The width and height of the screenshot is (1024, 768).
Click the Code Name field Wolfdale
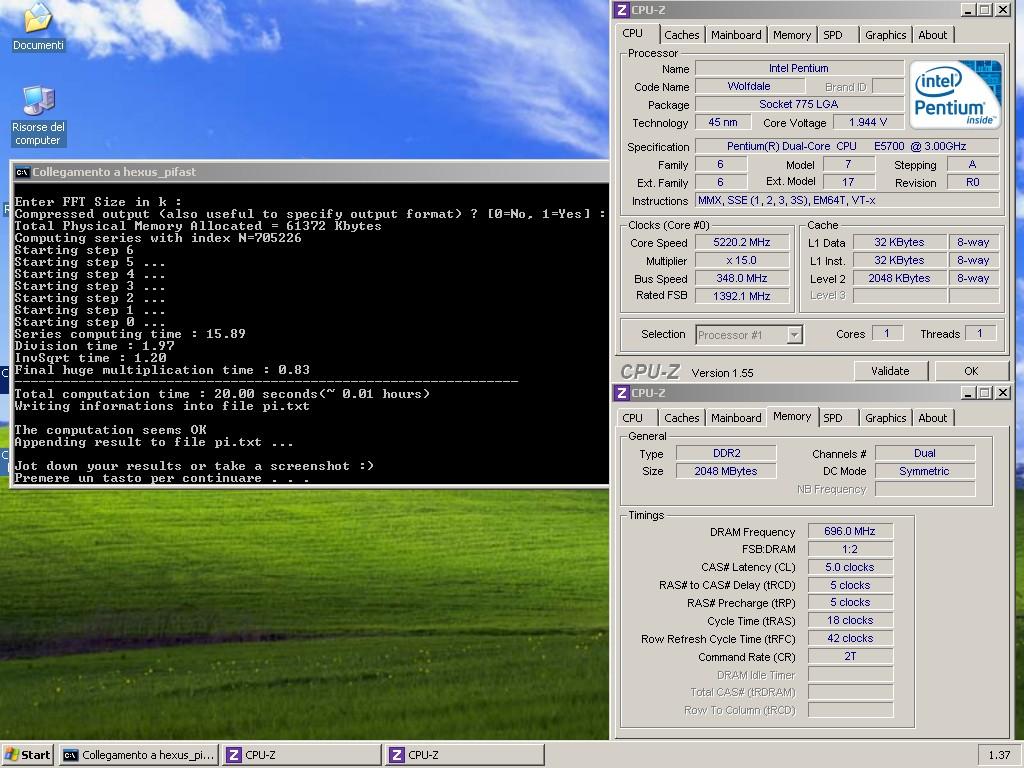coord(749,86)
